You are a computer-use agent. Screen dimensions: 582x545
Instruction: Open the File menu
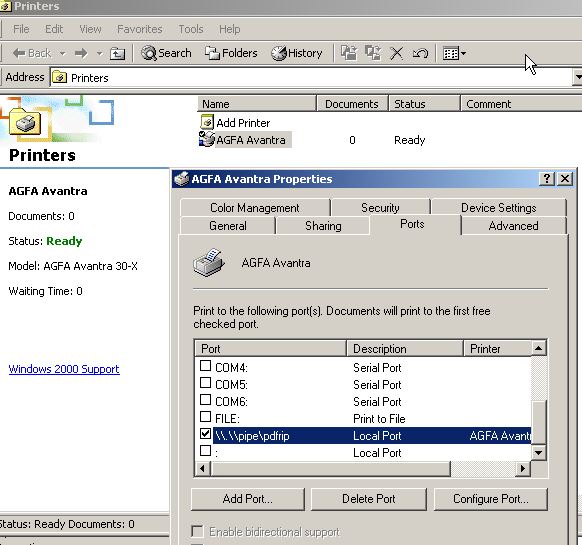pos(21,29)
